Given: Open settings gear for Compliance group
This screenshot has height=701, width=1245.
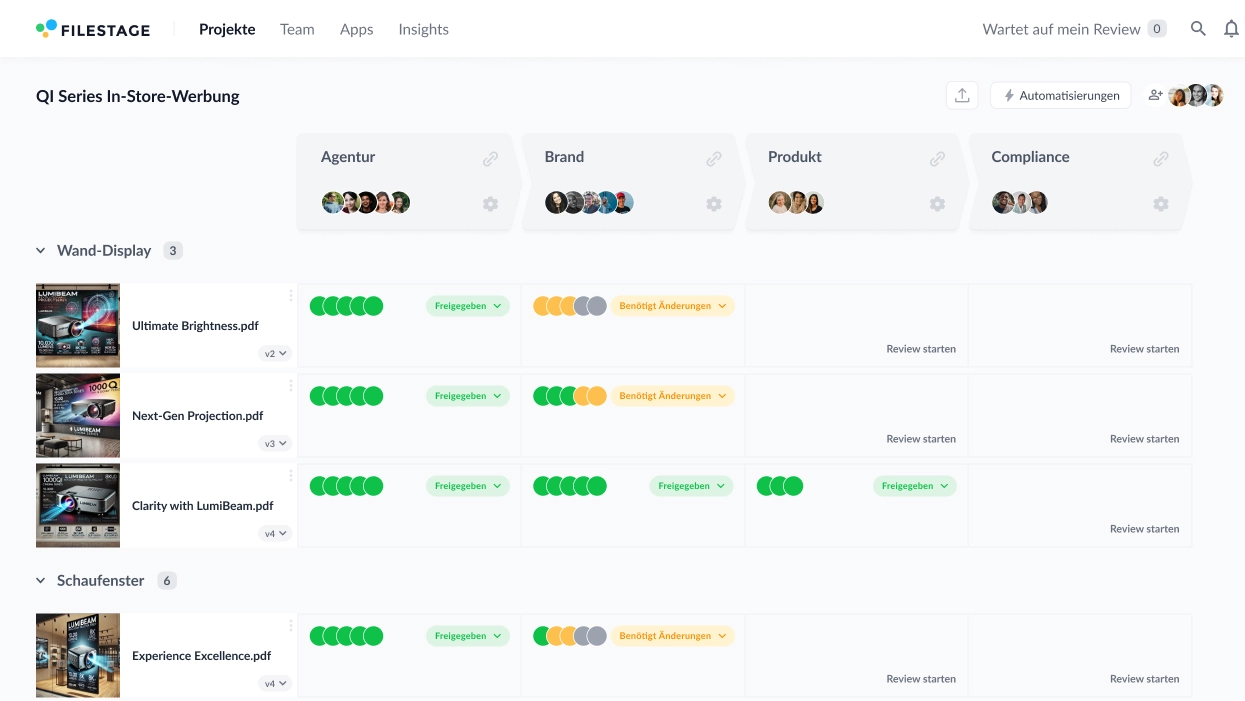Looking at the screenshot, I should coord(1160,204).
